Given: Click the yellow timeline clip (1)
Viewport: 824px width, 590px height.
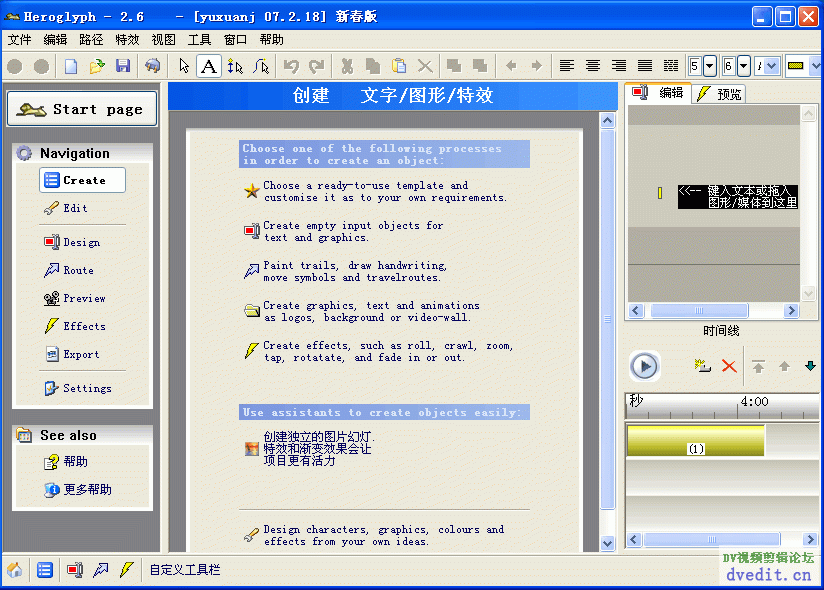Looking at the screenshot, I should (696, 440).
